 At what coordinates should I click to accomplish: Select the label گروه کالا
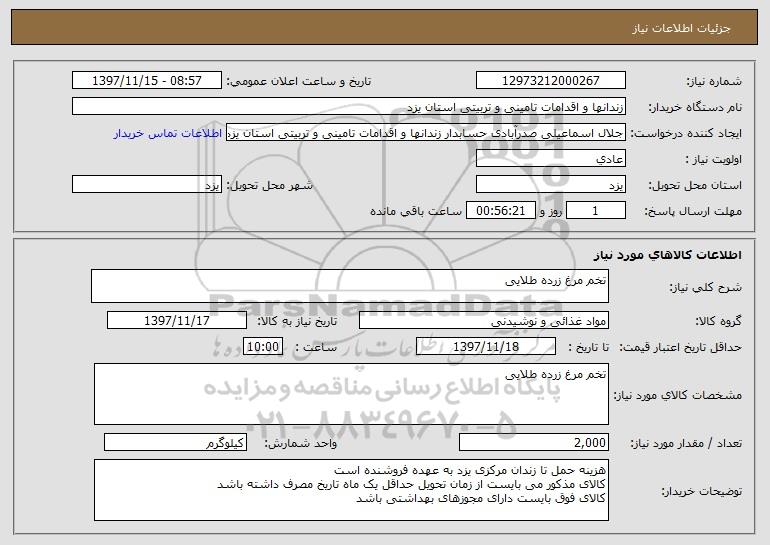coord(718,321)
